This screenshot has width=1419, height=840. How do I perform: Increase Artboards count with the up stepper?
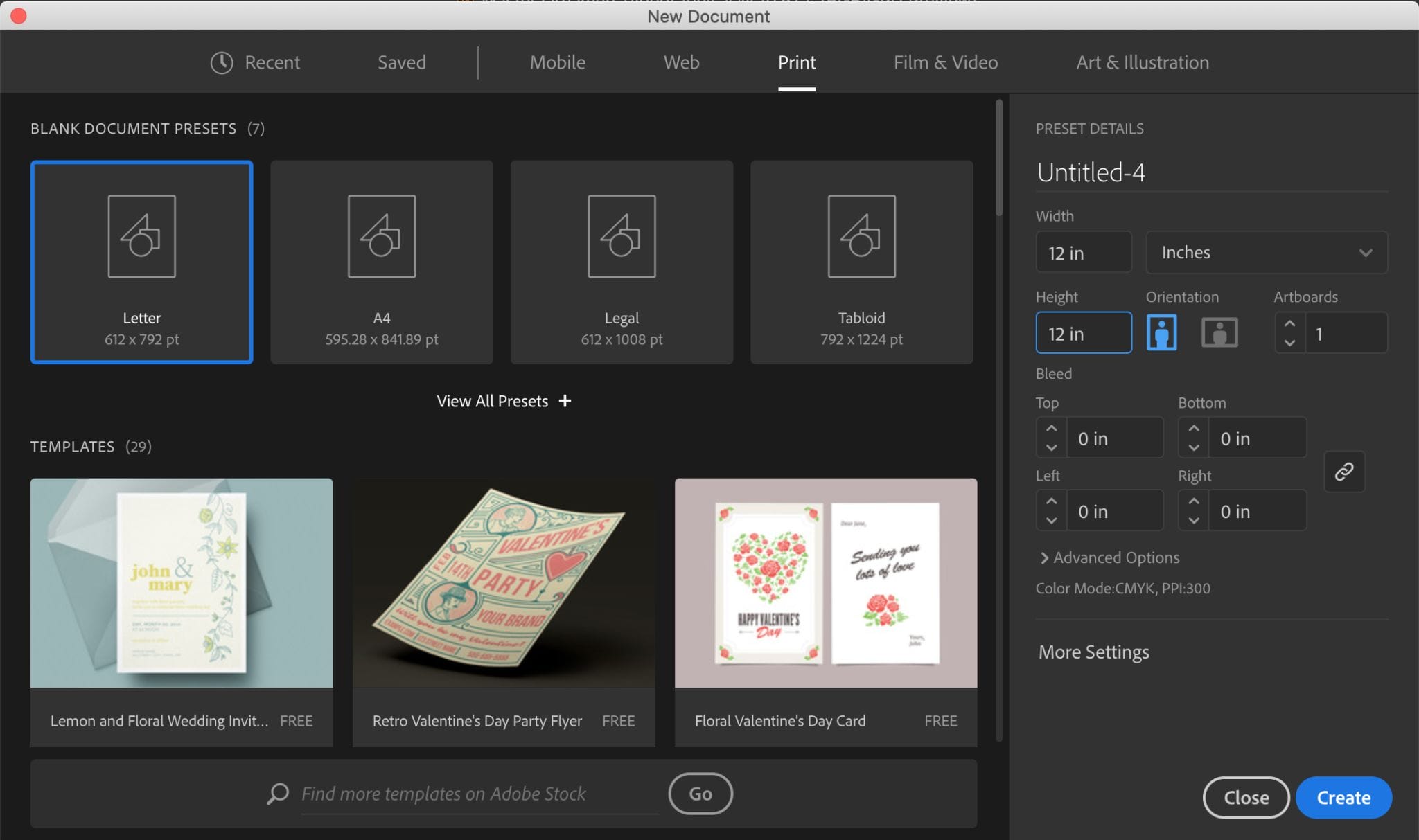[x=1289, y=323]
